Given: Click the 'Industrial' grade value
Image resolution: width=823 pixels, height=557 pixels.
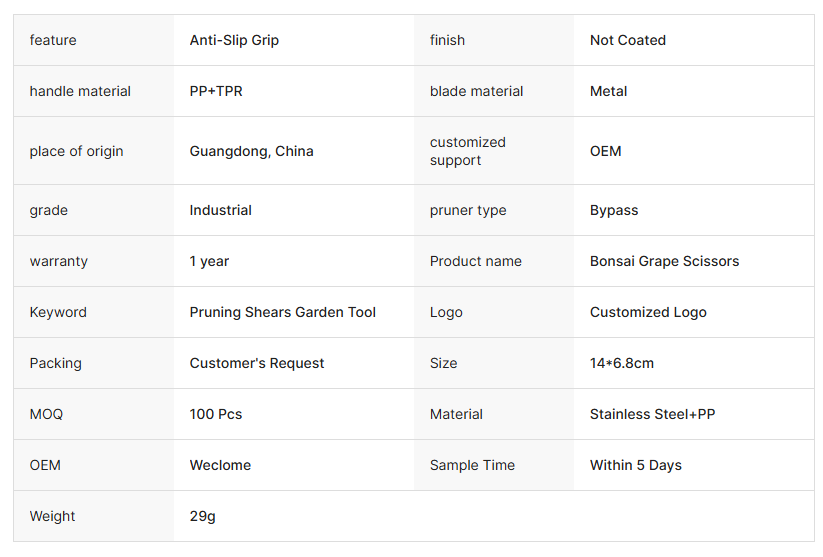Looking at the screenshot, I should 220,210.
